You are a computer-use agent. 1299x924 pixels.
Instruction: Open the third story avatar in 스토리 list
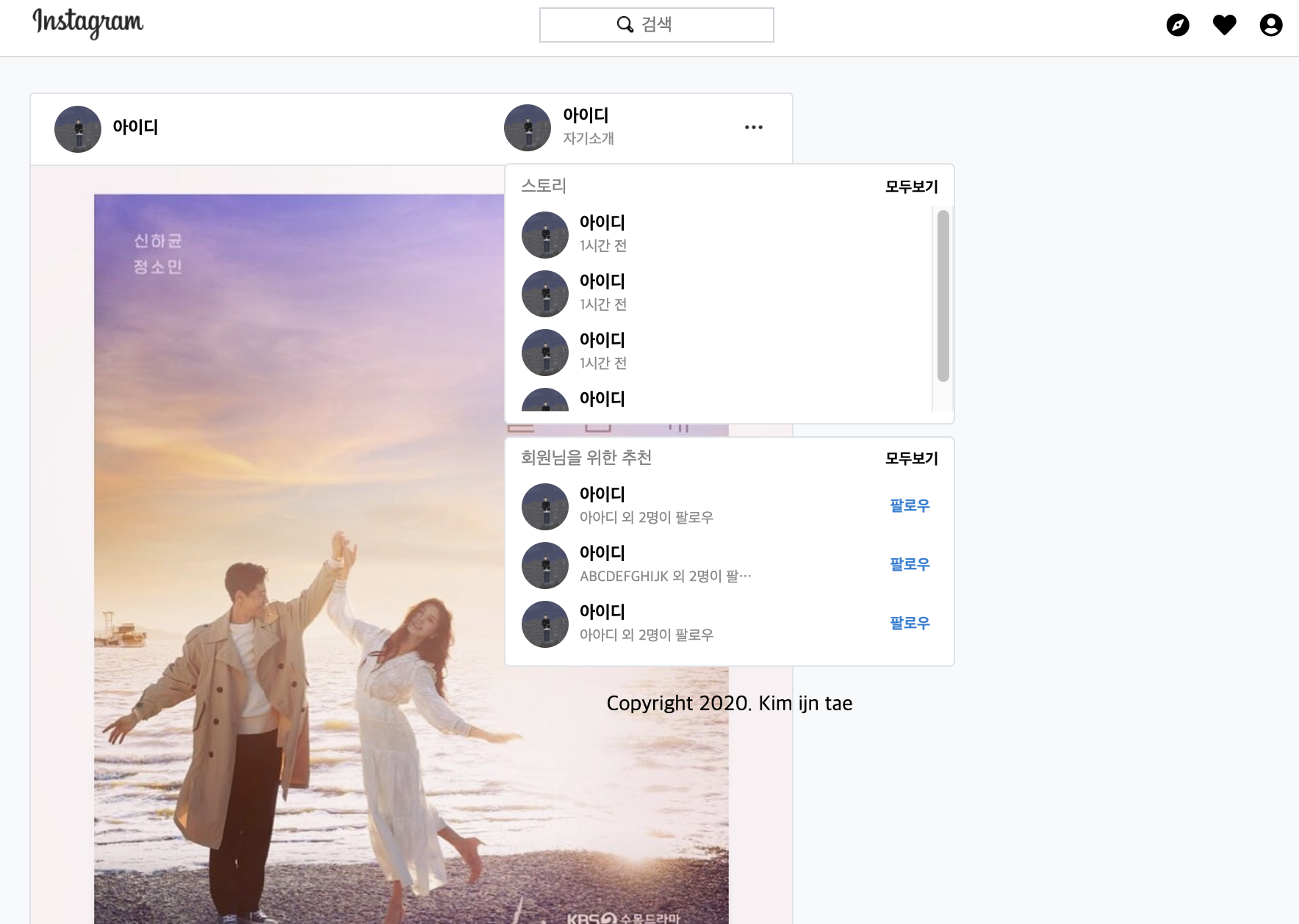pyautogui.click(x=545, y=353)
